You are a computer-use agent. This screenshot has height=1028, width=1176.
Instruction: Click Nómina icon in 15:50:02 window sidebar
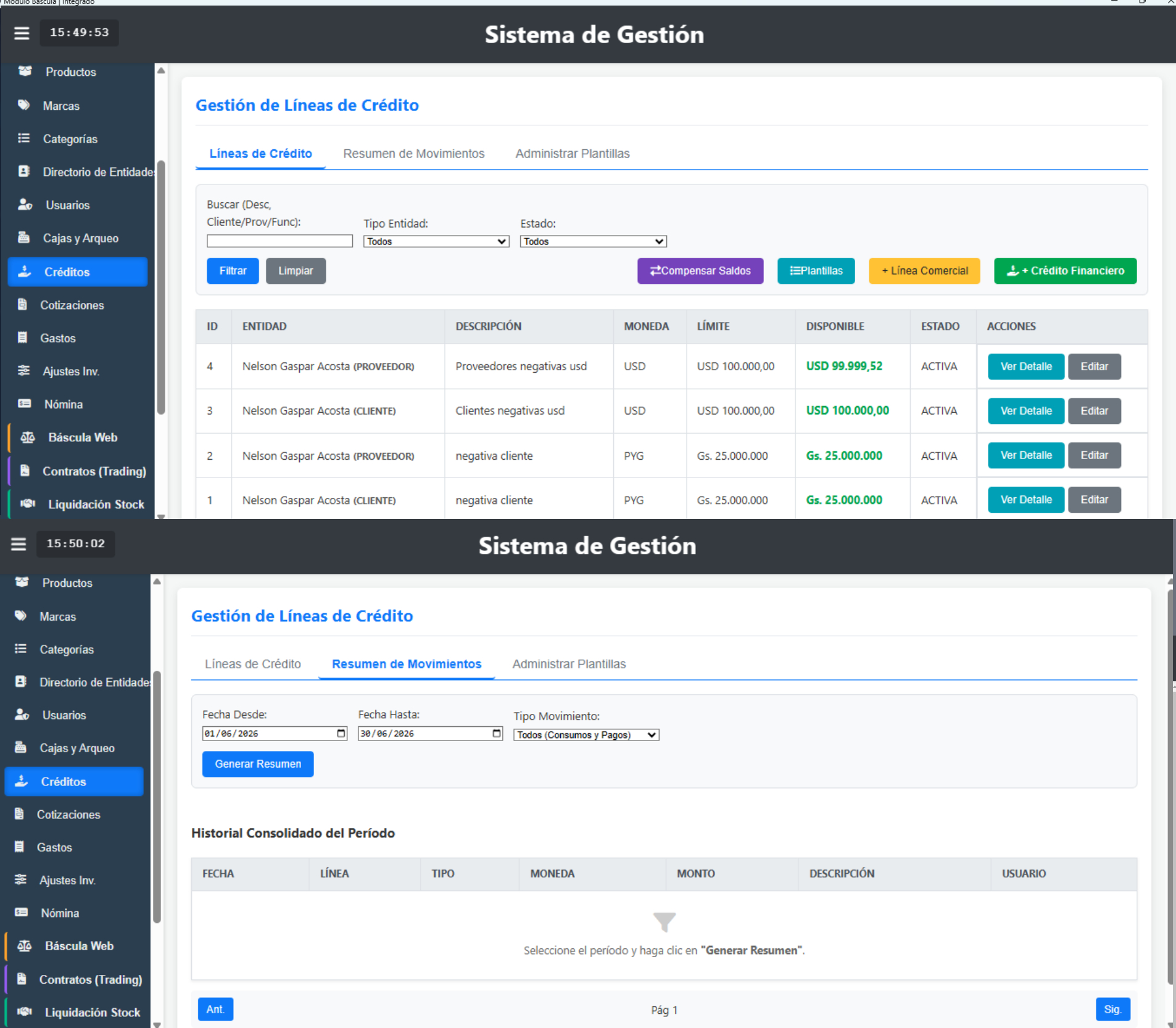(21, 913)
